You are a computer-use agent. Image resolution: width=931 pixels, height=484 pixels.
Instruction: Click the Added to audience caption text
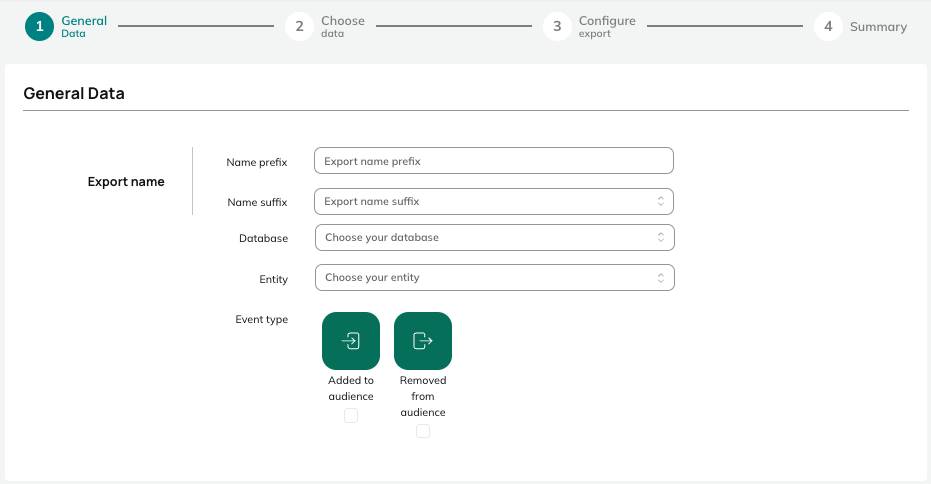point(351,388)
